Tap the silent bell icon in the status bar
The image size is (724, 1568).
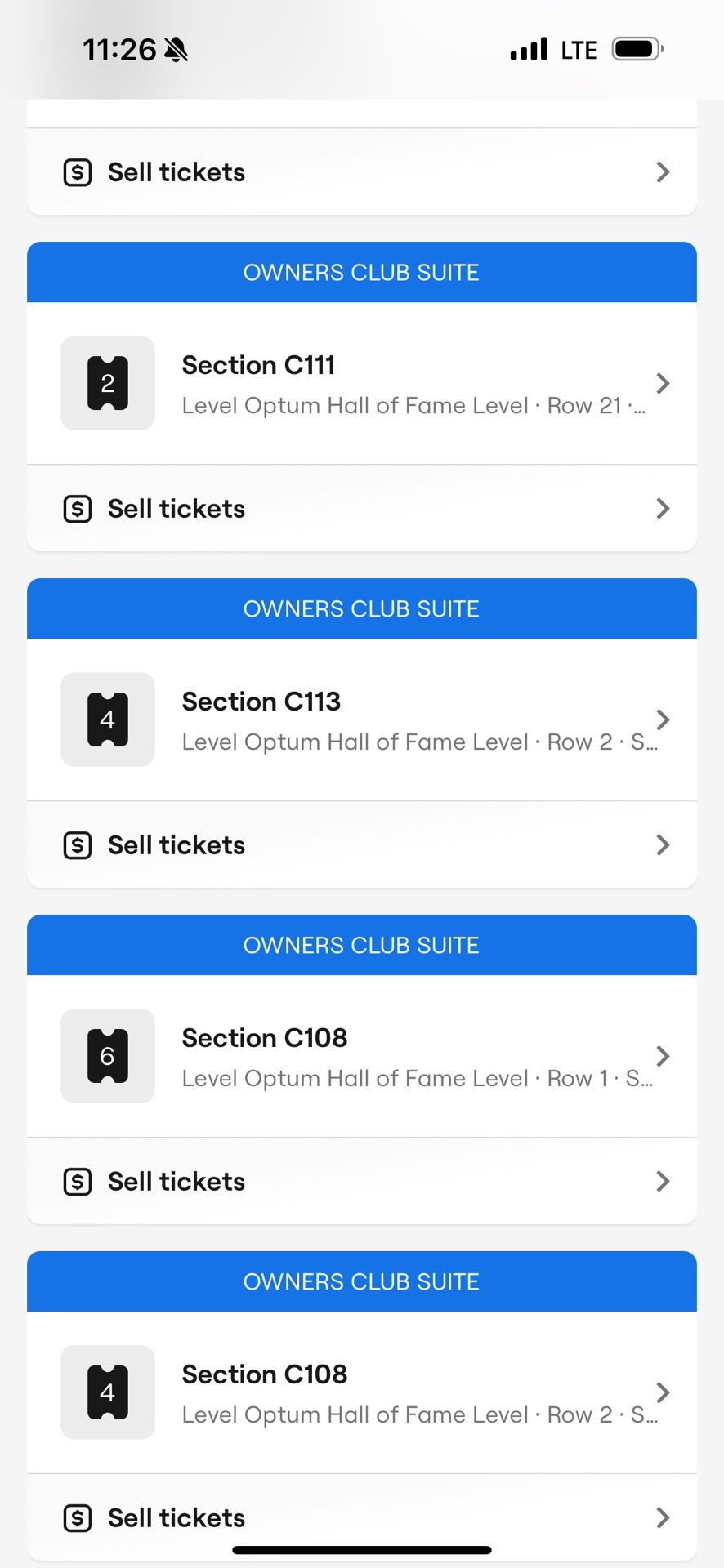tap(176, 50)
